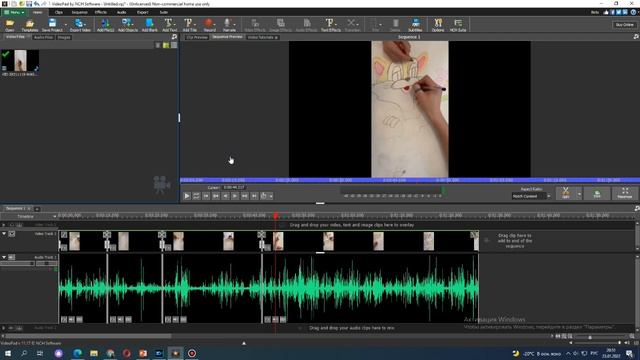Open the Text Effects tool
Image resolution: width=640 pixels, height=360 pixels.
coord(330,24)
